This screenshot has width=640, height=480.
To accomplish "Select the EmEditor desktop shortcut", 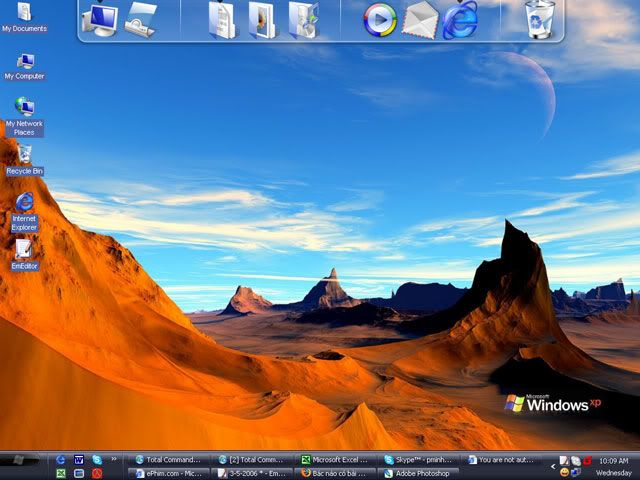I will pyautogui.click(x=24, y=255).
